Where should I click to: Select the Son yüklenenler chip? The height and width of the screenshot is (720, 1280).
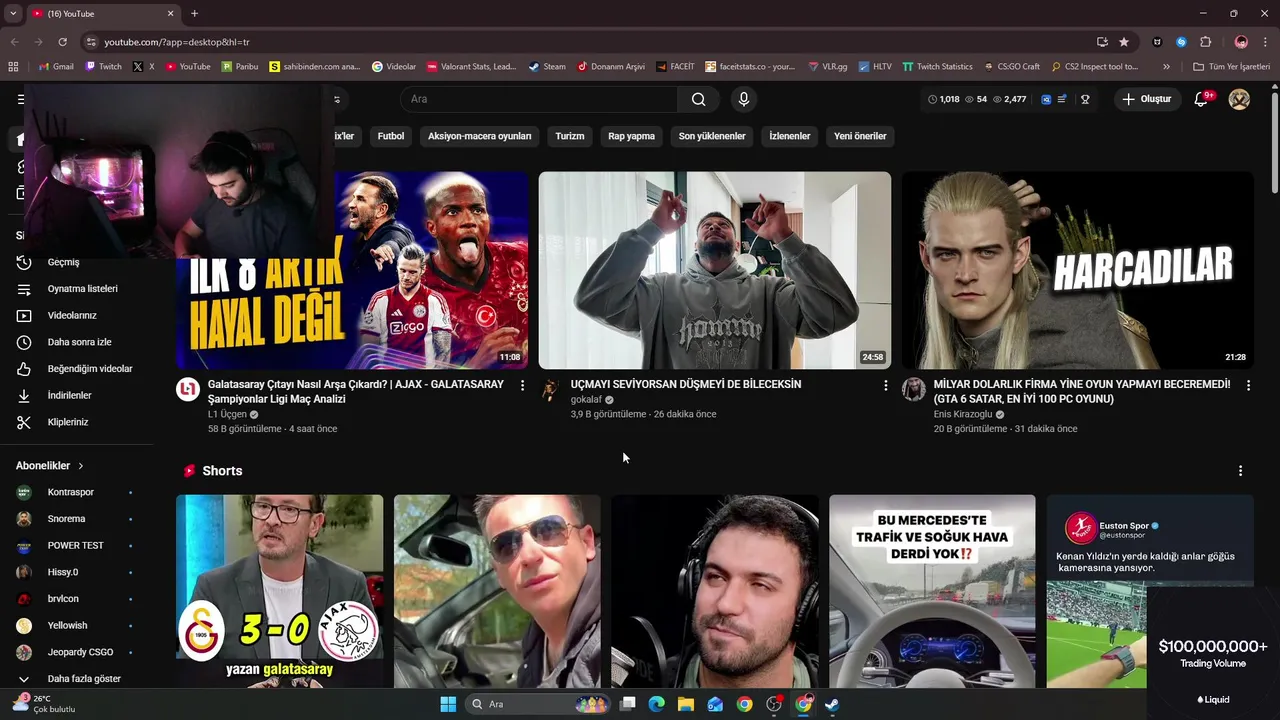click(x=712, y=136)
